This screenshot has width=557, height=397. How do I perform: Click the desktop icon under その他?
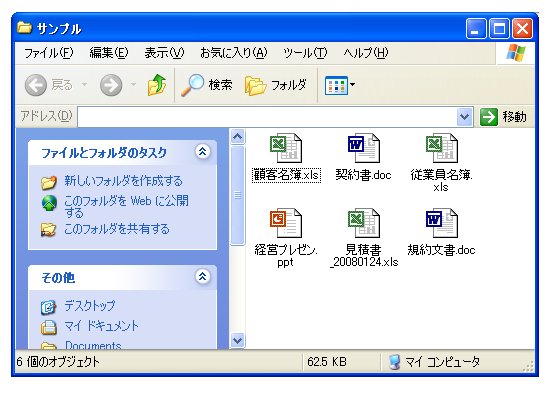coord(48,307)
